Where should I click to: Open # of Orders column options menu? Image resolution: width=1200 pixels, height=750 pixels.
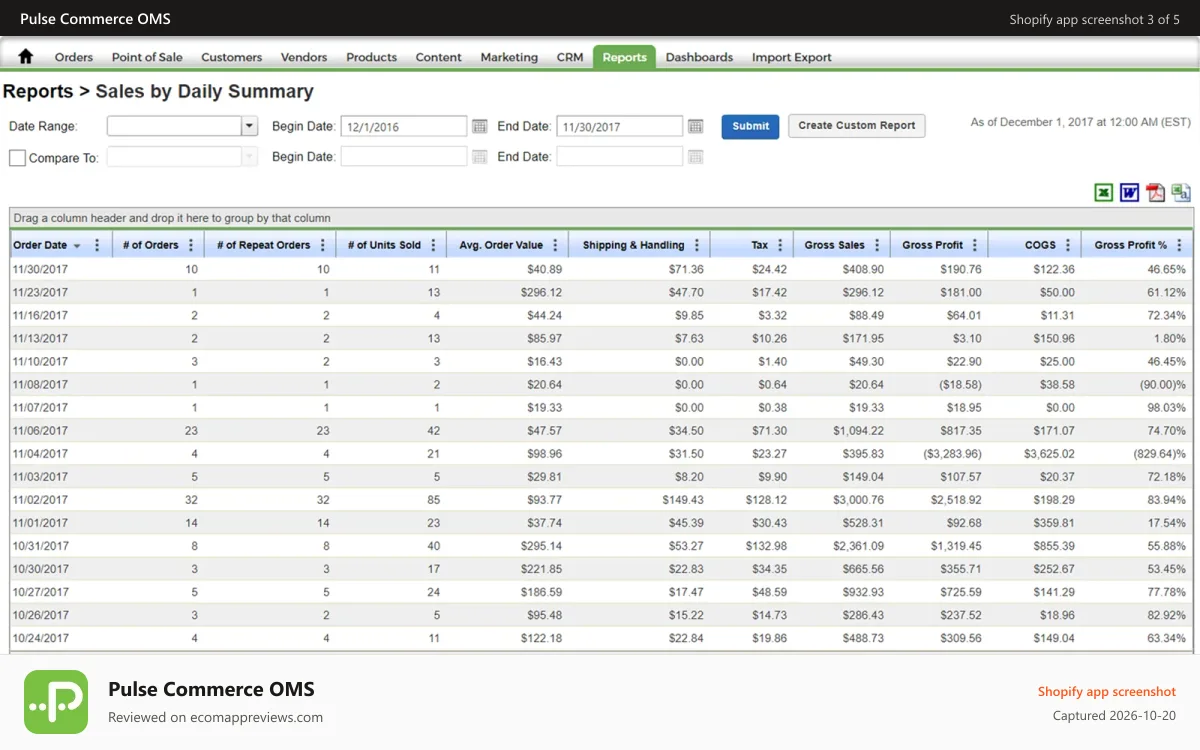pyautogui.click(x=192, y=245)
